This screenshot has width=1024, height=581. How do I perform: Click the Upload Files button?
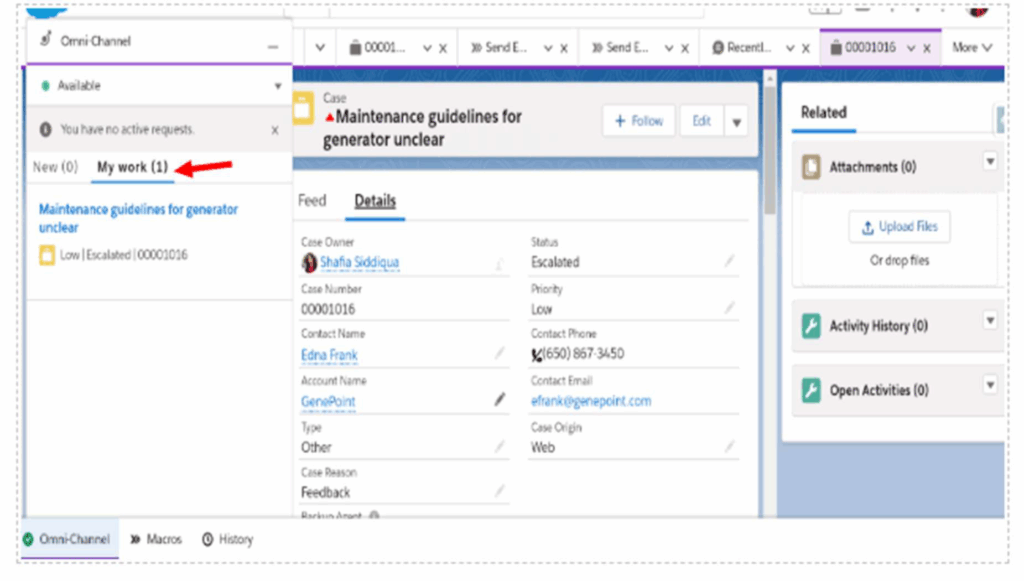tap(899, 227)
